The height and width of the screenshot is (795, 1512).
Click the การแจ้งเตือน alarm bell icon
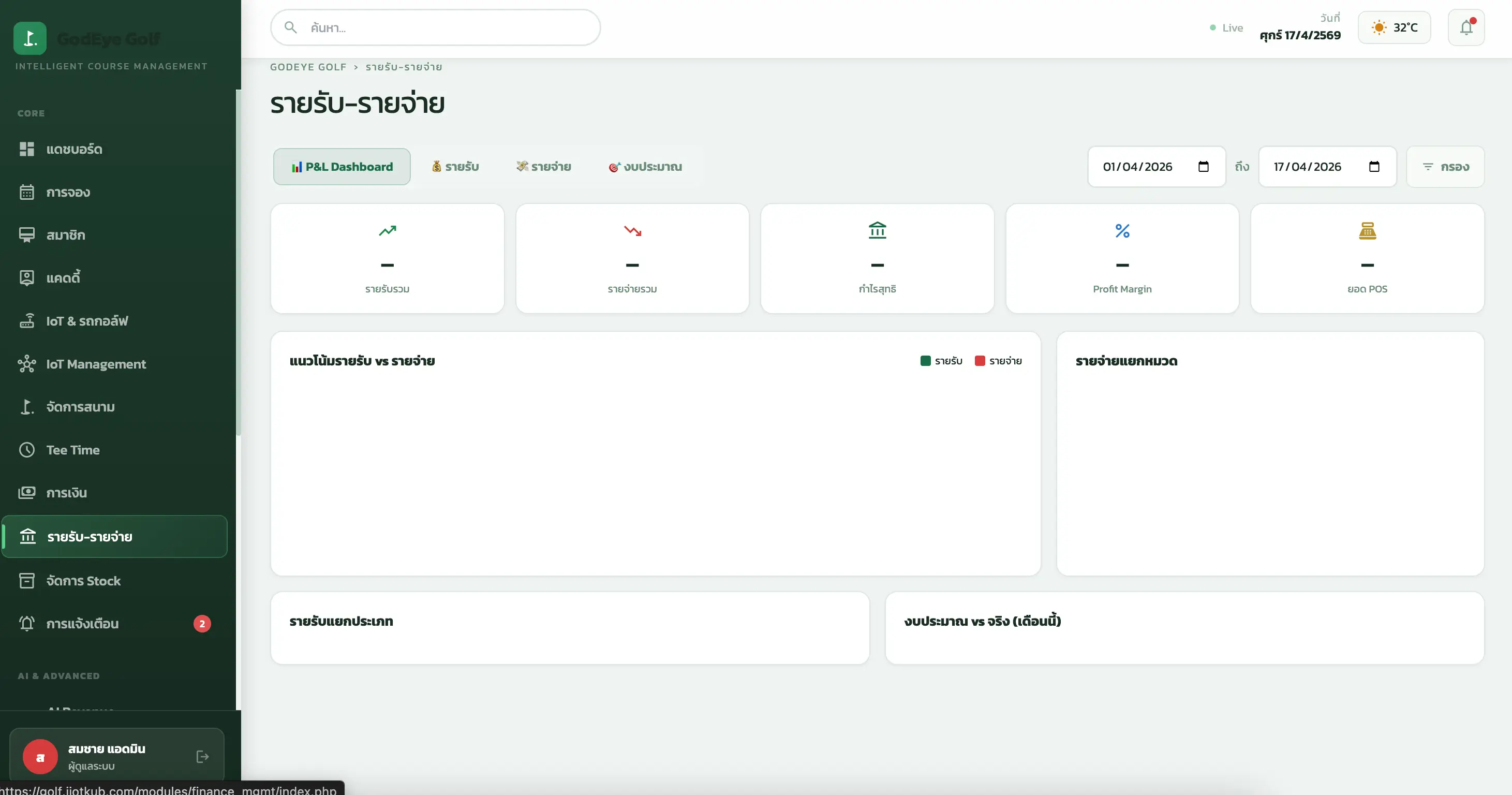27,624
